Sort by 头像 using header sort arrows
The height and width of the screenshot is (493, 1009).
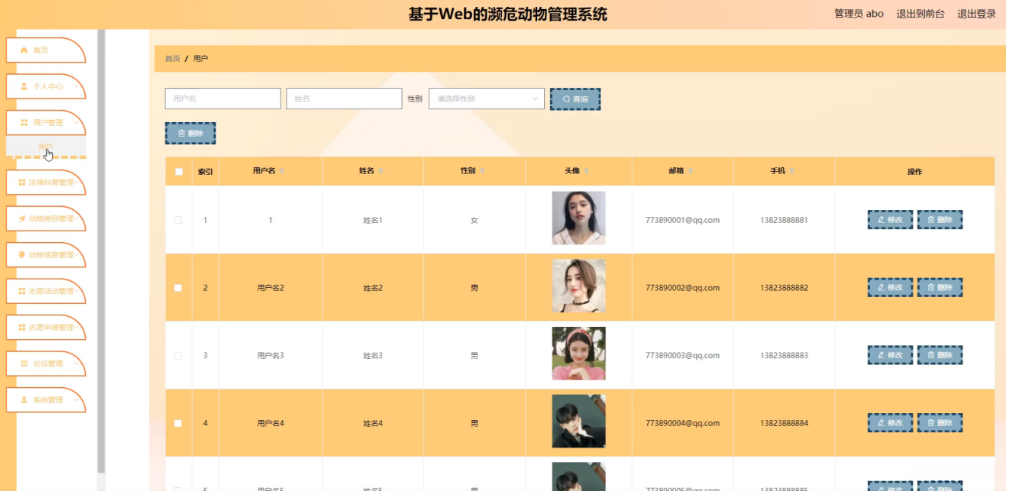[587, 171]
